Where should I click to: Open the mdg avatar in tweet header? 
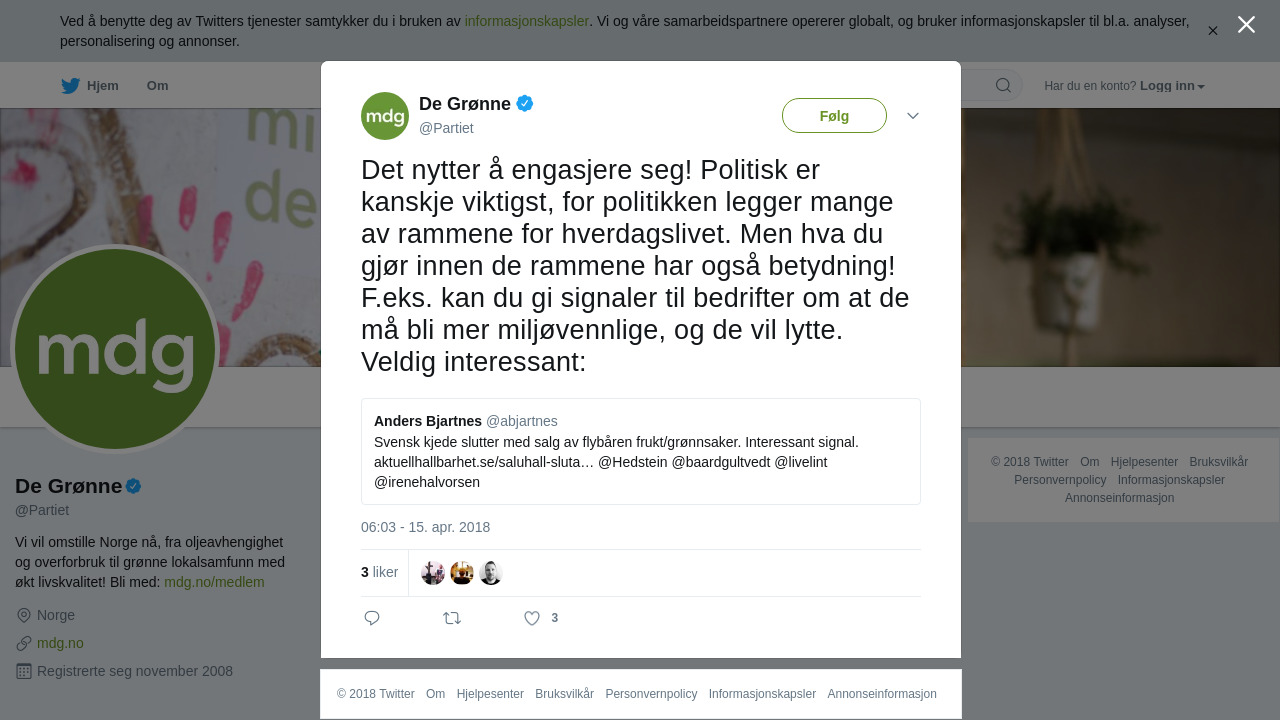click(x=385, y=116)
